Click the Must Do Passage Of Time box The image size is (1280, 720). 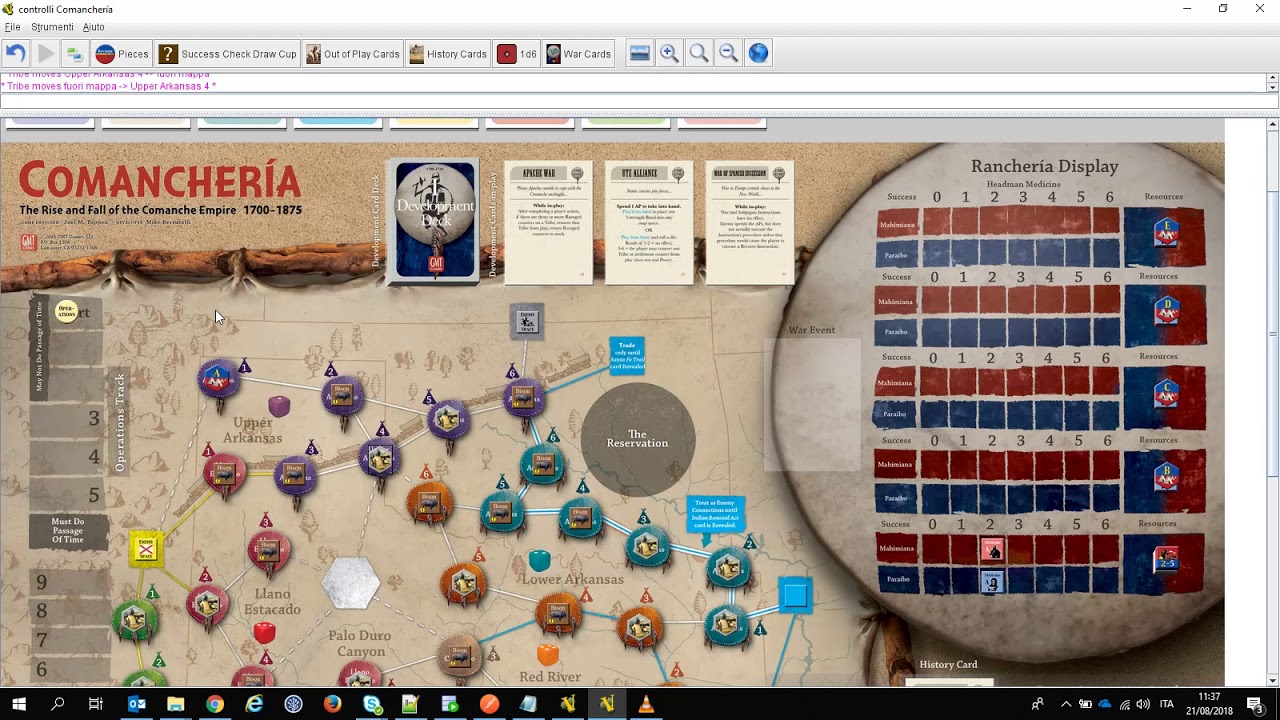coord(68,531)
